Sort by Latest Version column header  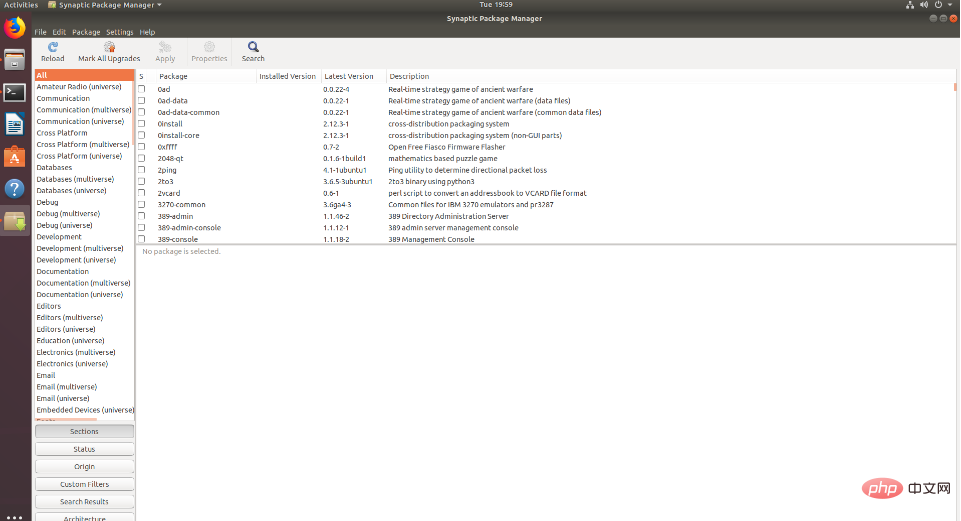353,76
